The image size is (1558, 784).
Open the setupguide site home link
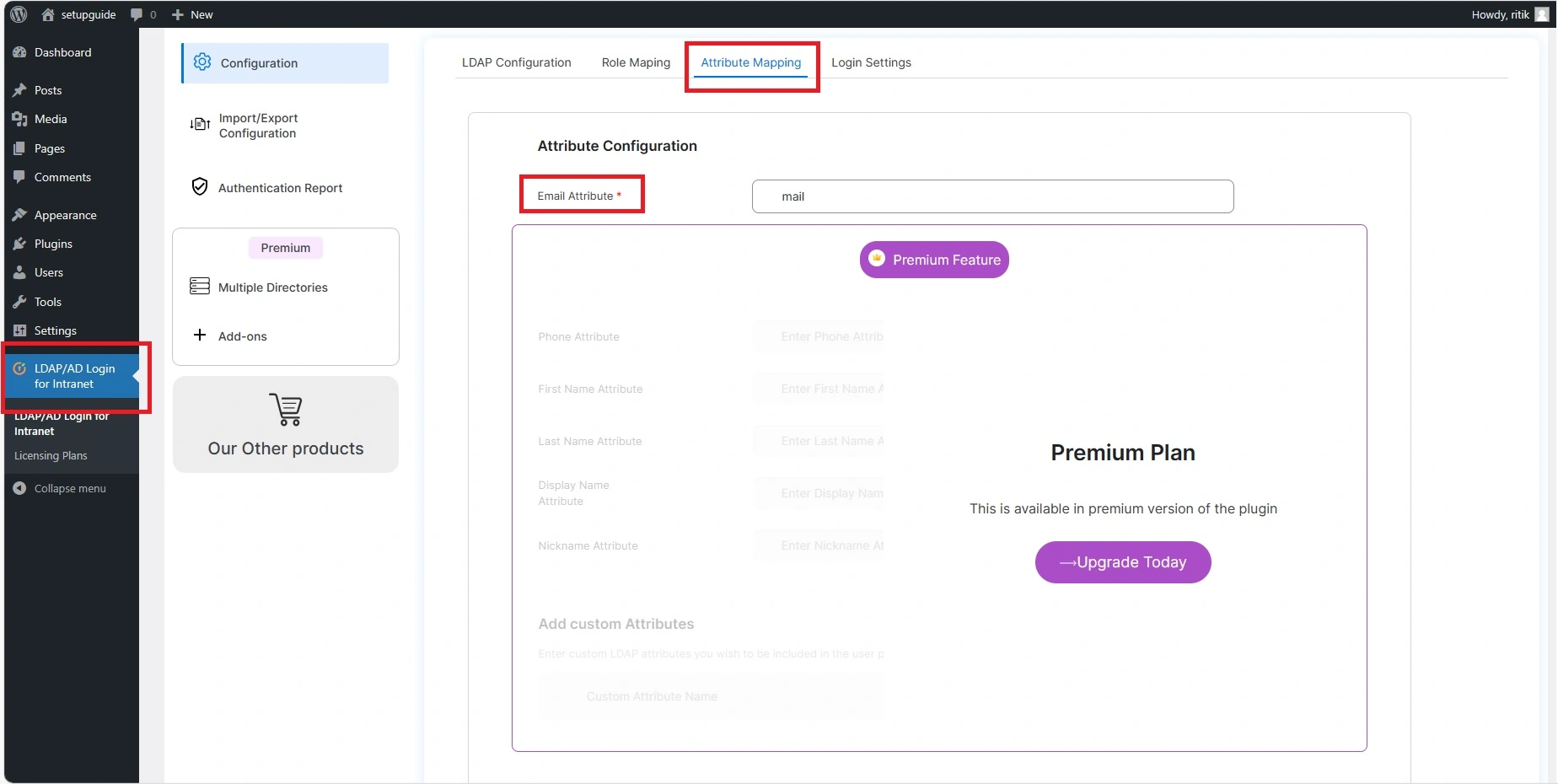tap(78, 14)
